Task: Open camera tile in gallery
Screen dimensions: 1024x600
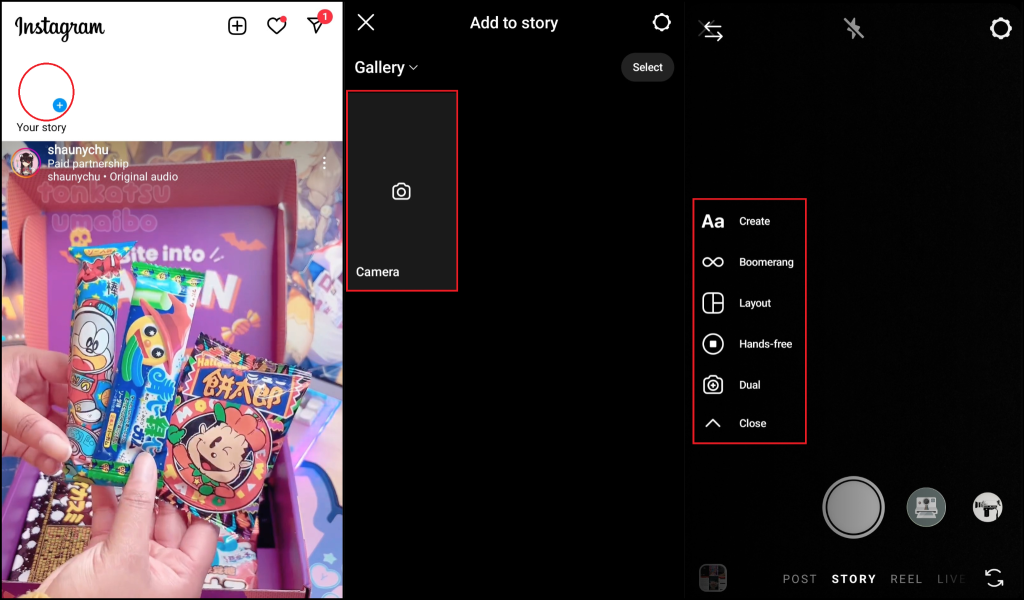Action: click(401, 191)
